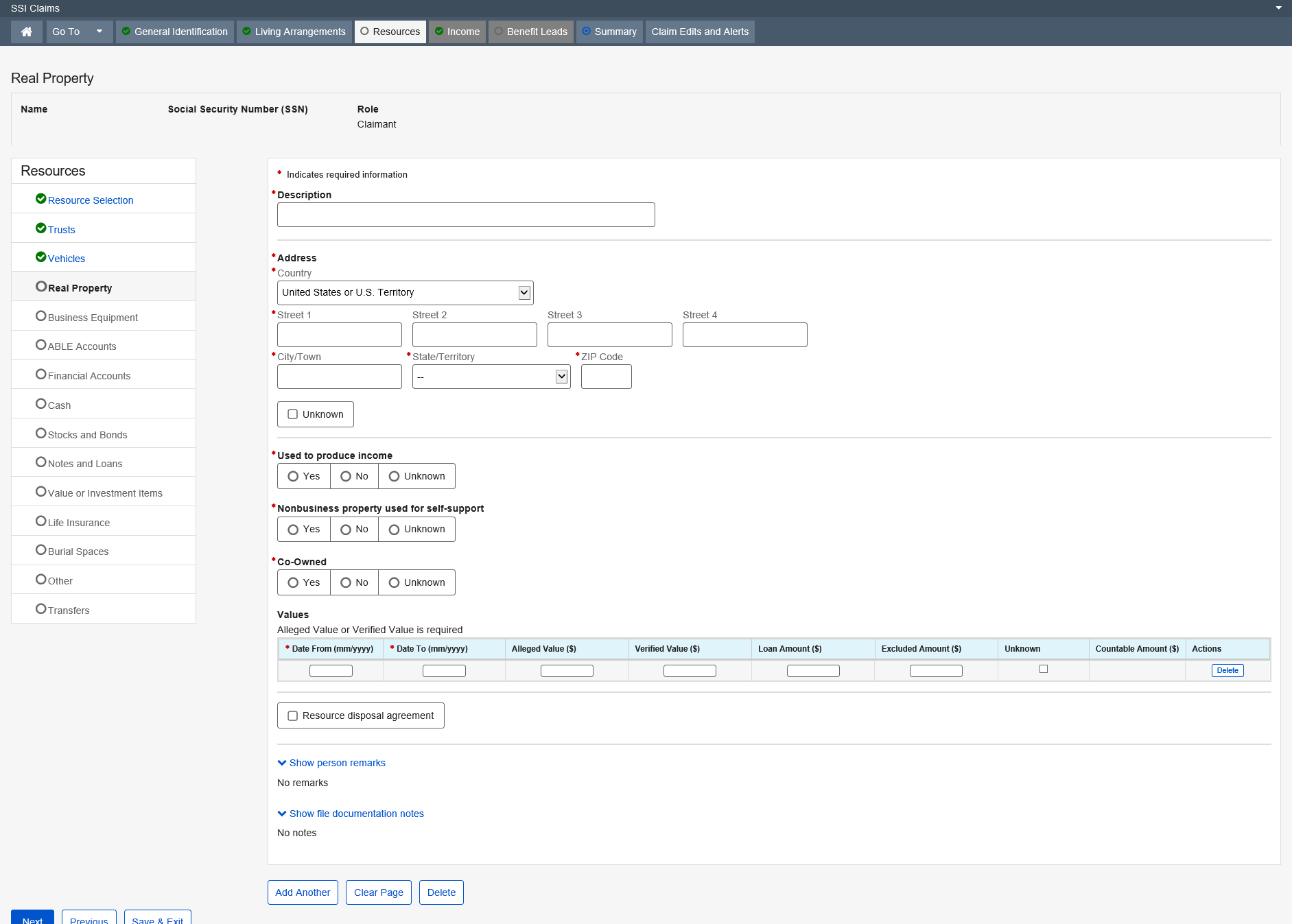Screen dimensions: 1292x924
Task: Click green checkmark icon beside Resource Selection
Action: click(x=40, y=199)
